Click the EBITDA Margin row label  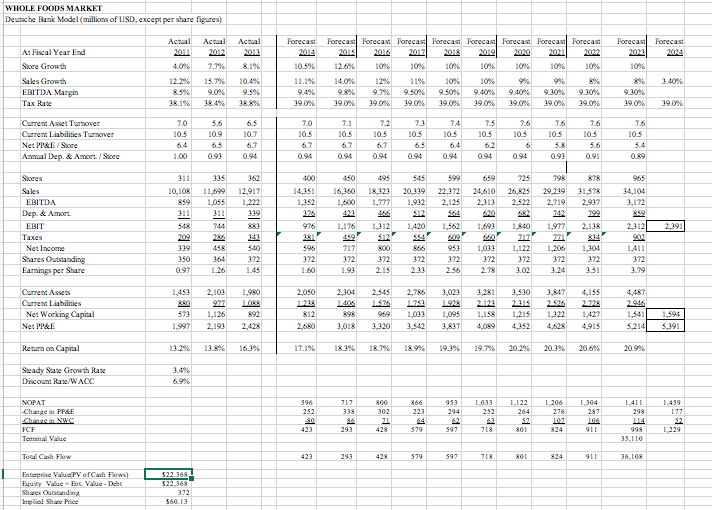point(50,92)
